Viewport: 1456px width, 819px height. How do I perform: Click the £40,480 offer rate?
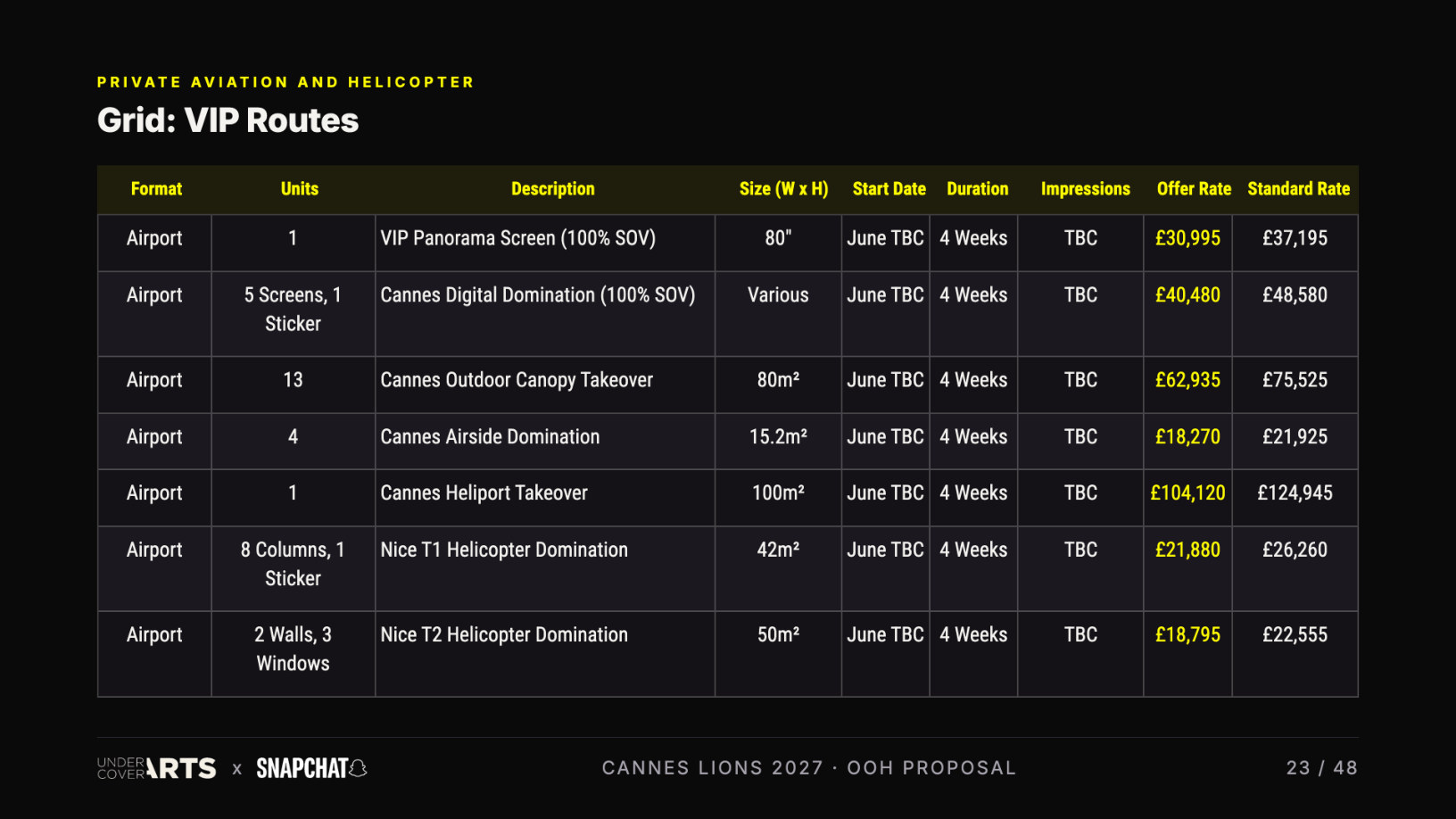pos(1187,295)
